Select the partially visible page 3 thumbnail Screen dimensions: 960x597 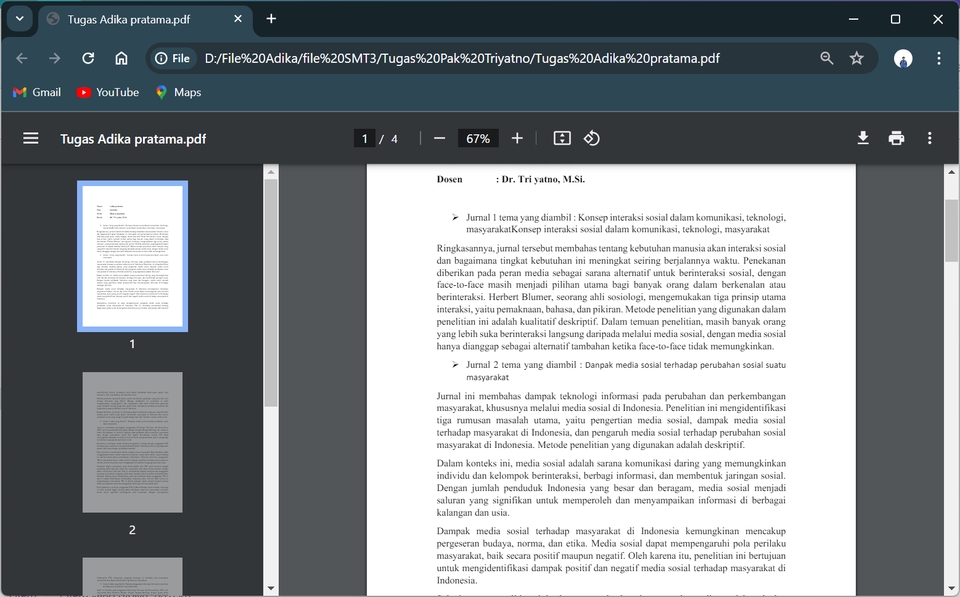pos(132,576)
